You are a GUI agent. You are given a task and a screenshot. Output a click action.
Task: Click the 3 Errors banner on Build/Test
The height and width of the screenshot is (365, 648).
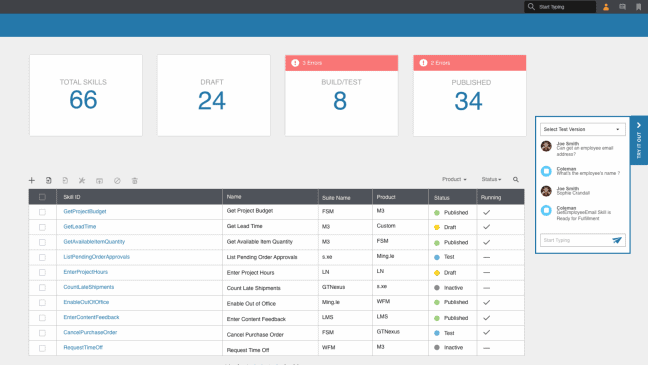pos(341,63)
